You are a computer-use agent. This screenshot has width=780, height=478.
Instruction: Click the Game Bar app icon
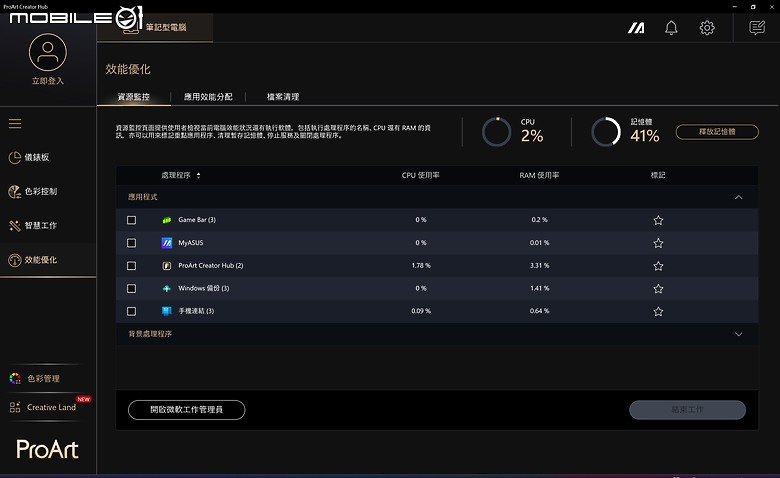[167, 220]
